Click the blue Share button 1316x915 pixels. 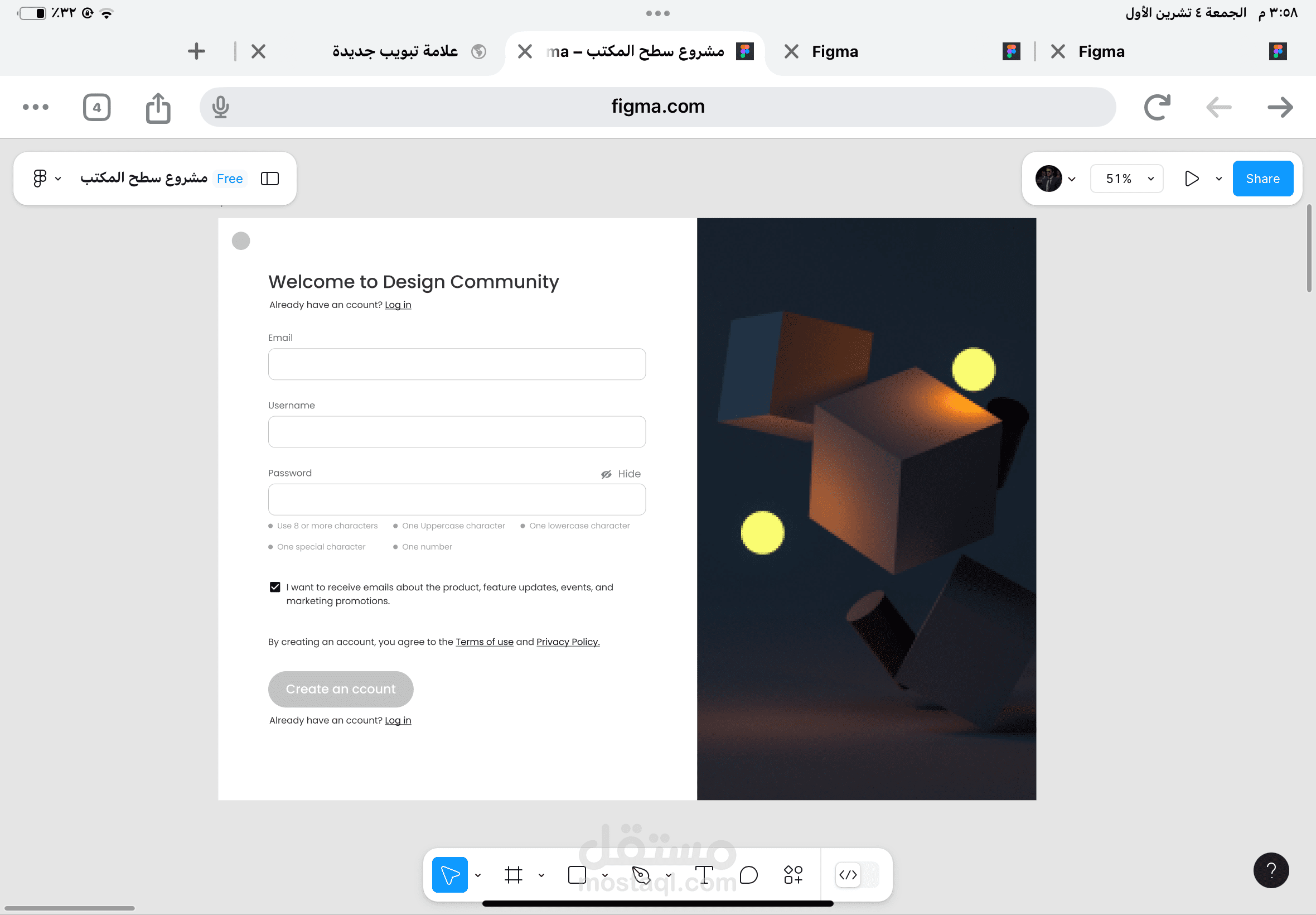1262,179
